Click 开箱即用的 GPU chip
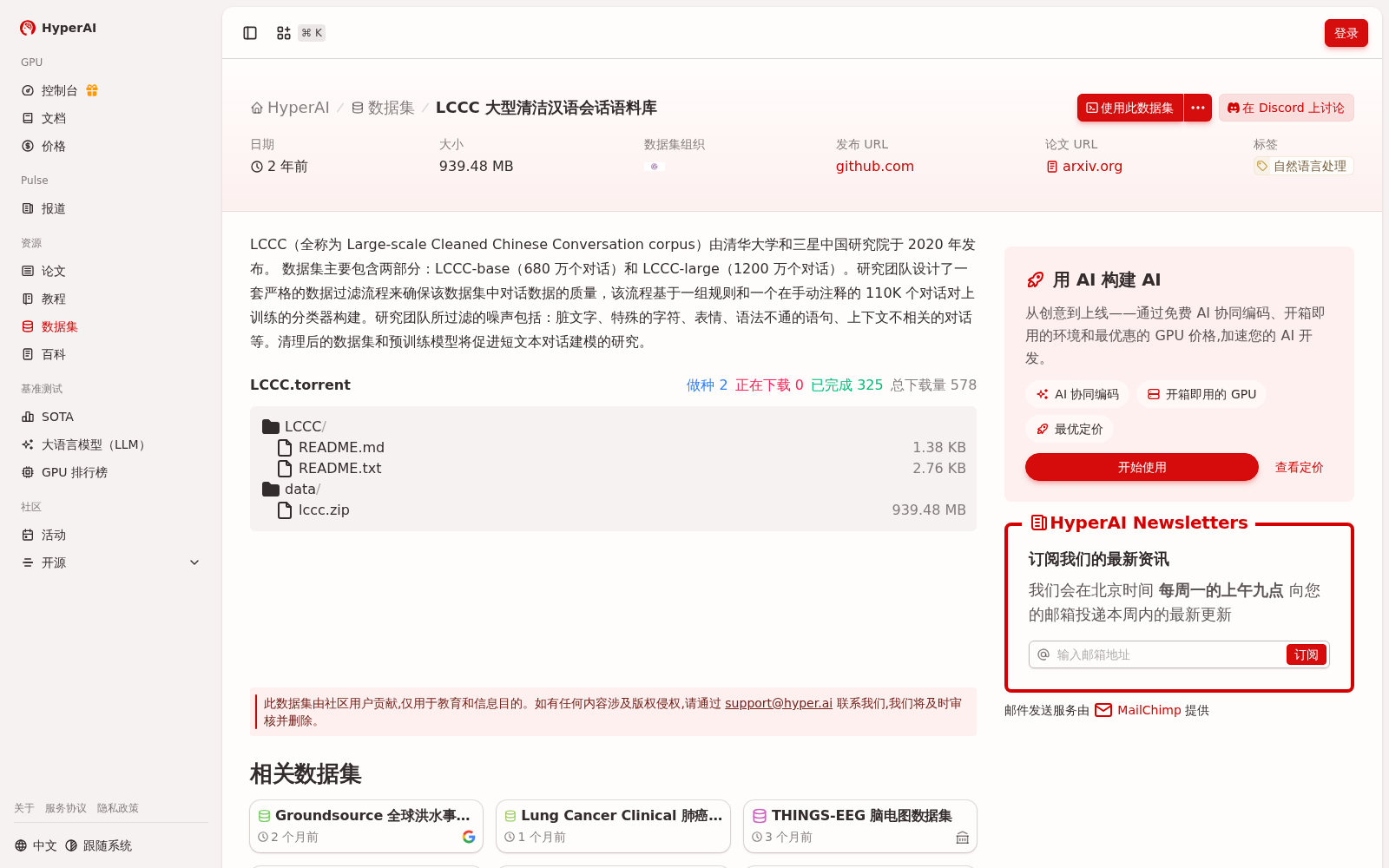The width and height of the screenshot is (1389, 868). 1201,394
